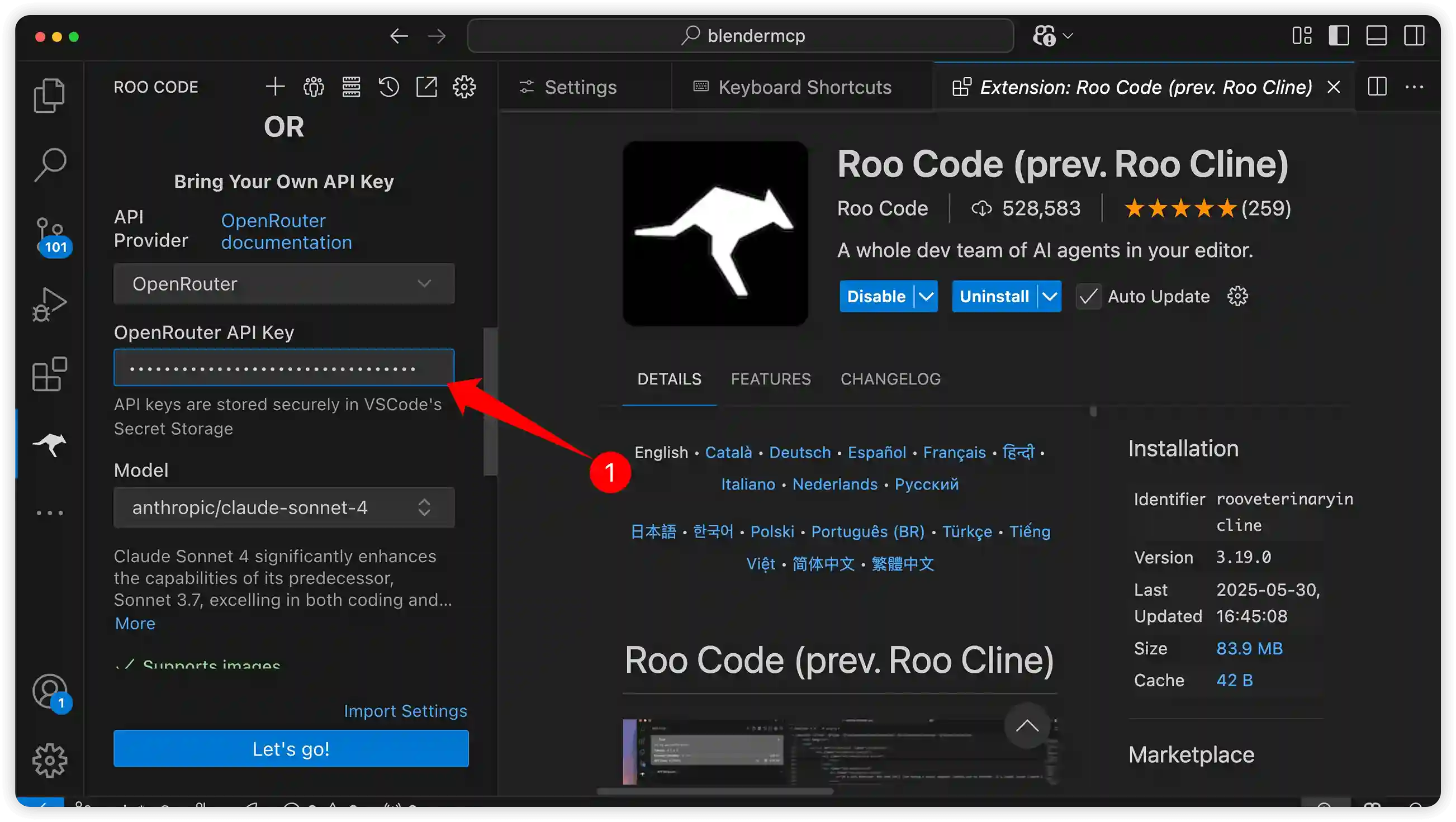1456x822 pixels.
Task: Click the readme screenshot thumbnail
Action: 839,752
